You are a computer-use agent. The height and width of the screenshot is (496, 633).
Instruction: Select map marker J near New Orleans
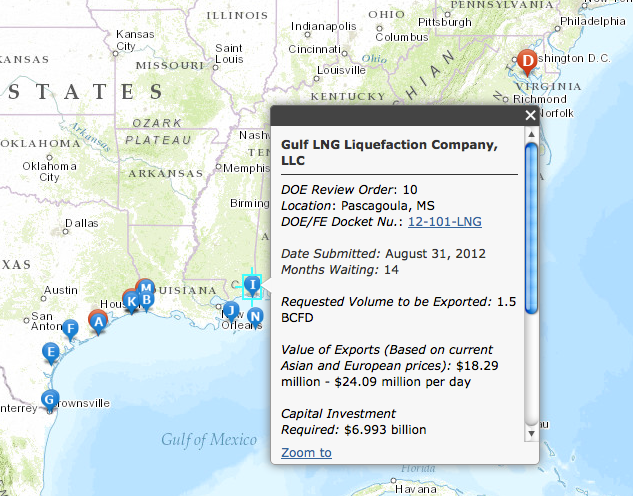tap(231, 311)
